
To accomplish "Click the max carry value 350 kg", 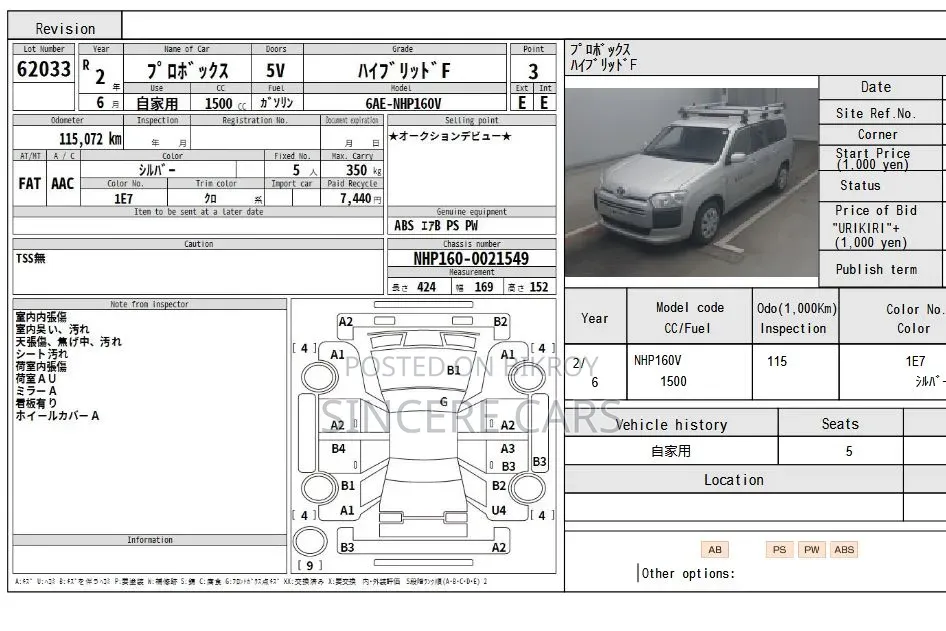I will pos(363,170).
